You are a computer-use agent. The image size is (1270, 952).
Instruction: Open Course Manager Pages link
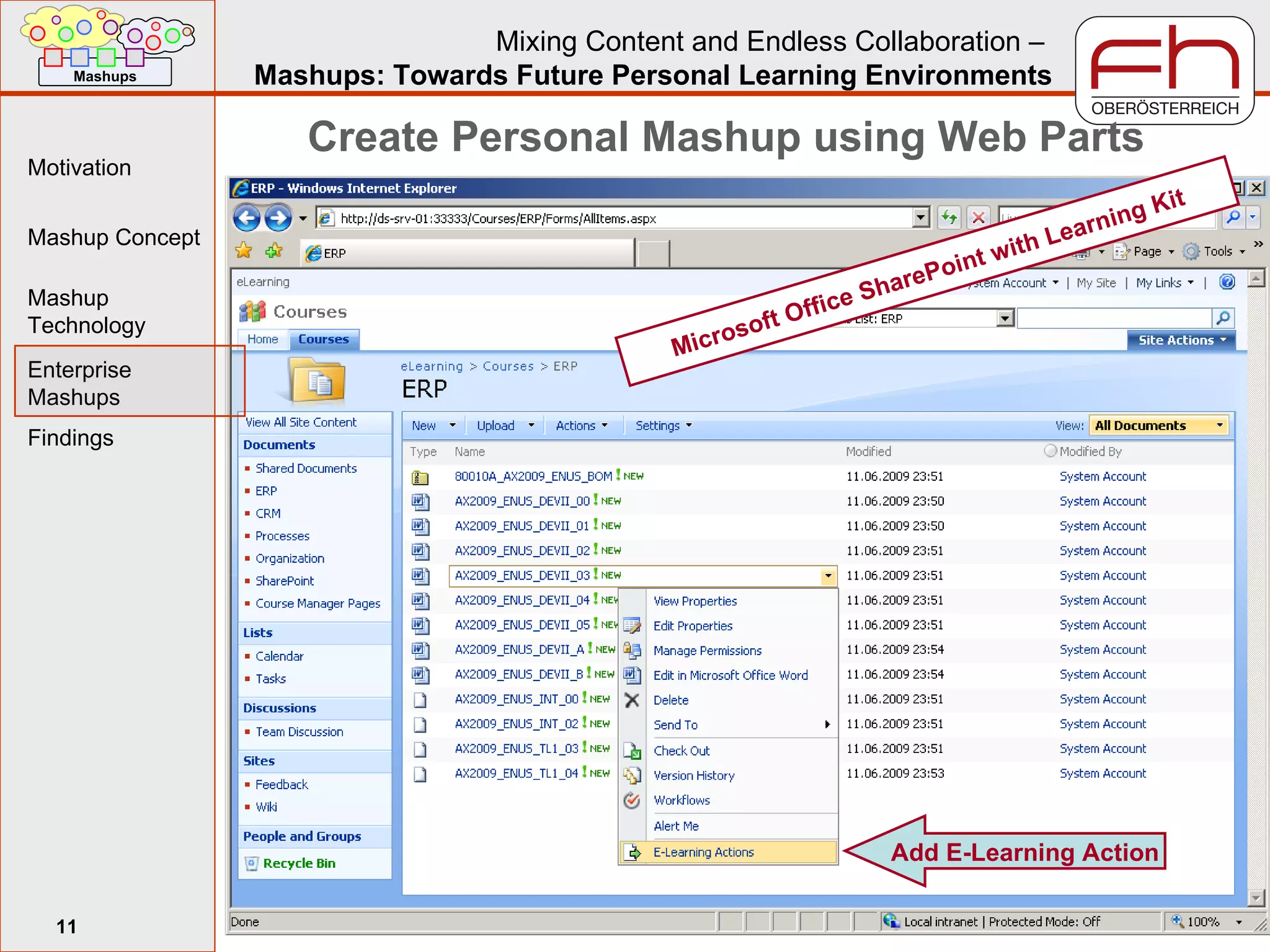click(317, 603)
